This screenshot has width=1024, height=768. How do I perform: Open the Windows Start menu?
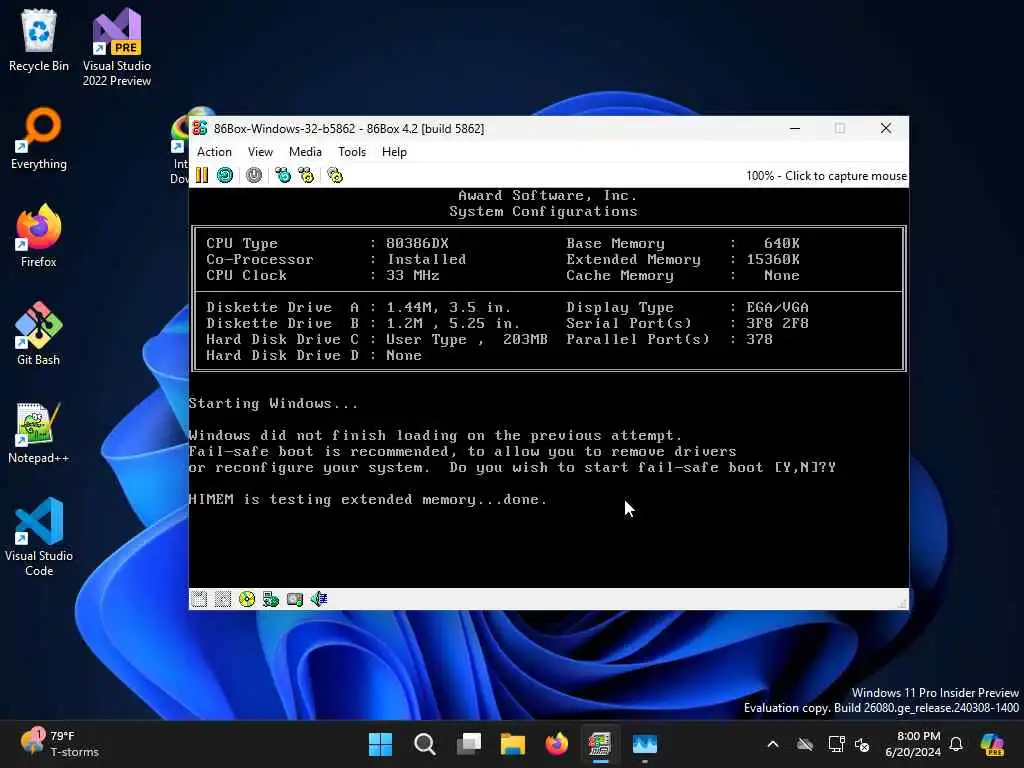tap(380, 744)
